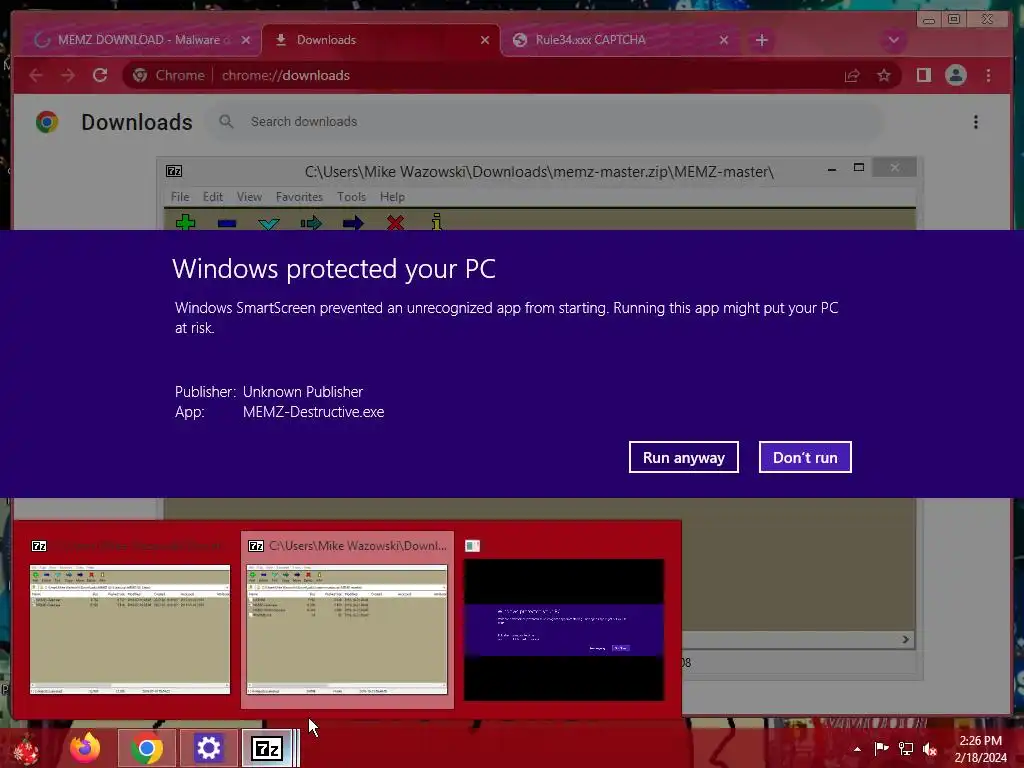Toggle Chrome side panel icon
The width and height of the screenshot is (1024, 768).
923,76
